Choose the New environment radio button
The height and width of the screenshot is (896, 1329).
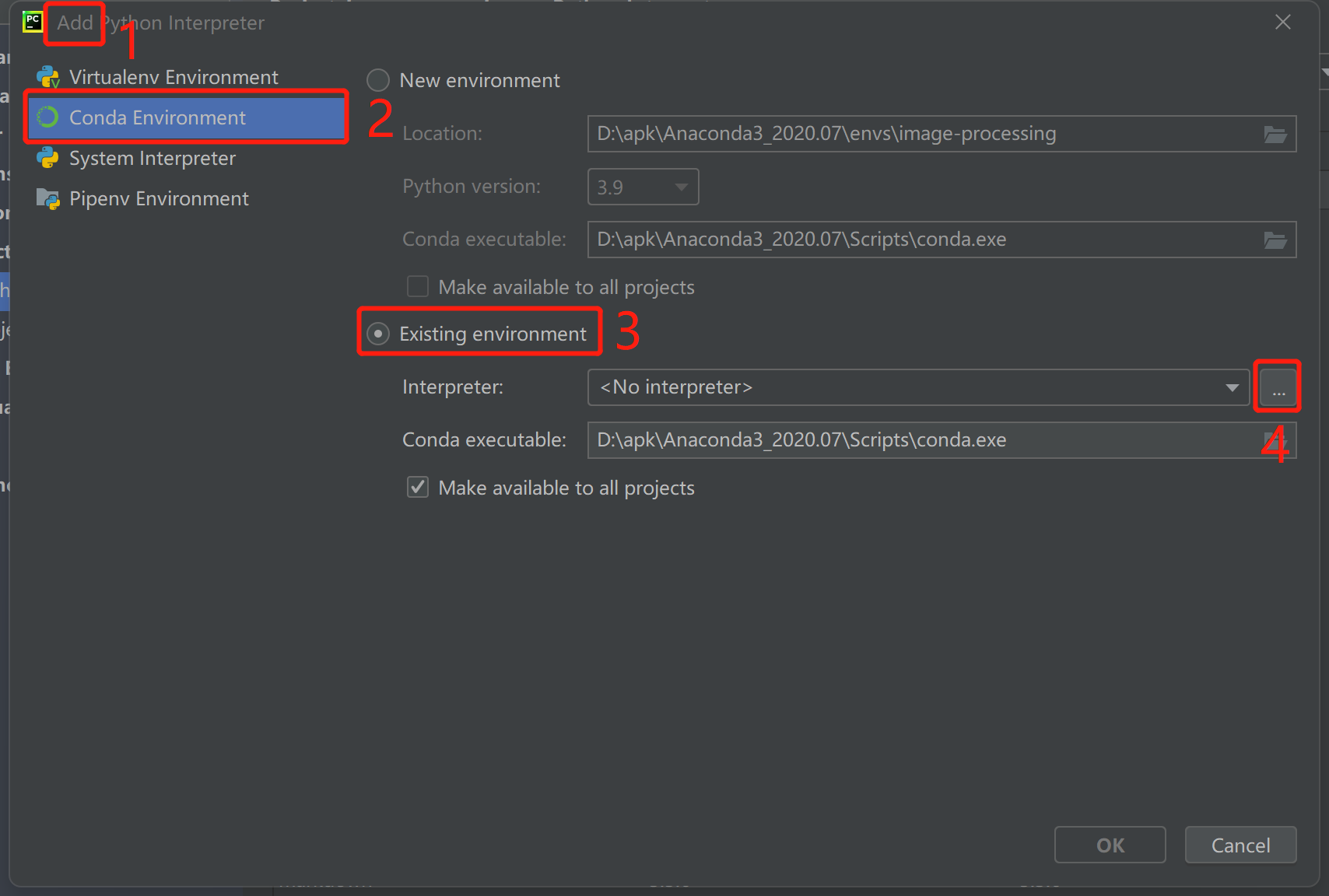378,80
